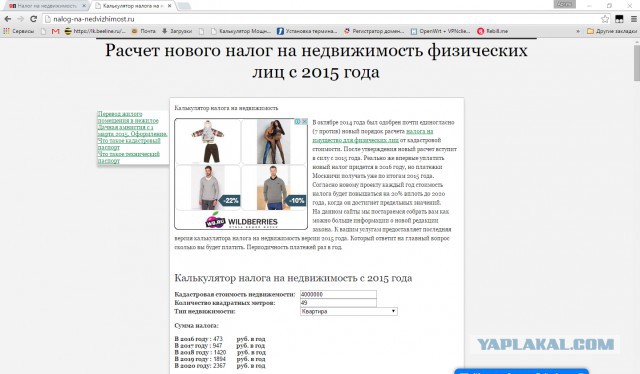Open the OpenWrt + VPNclie... bookmark
640x374 pixels.
[440, 31]
